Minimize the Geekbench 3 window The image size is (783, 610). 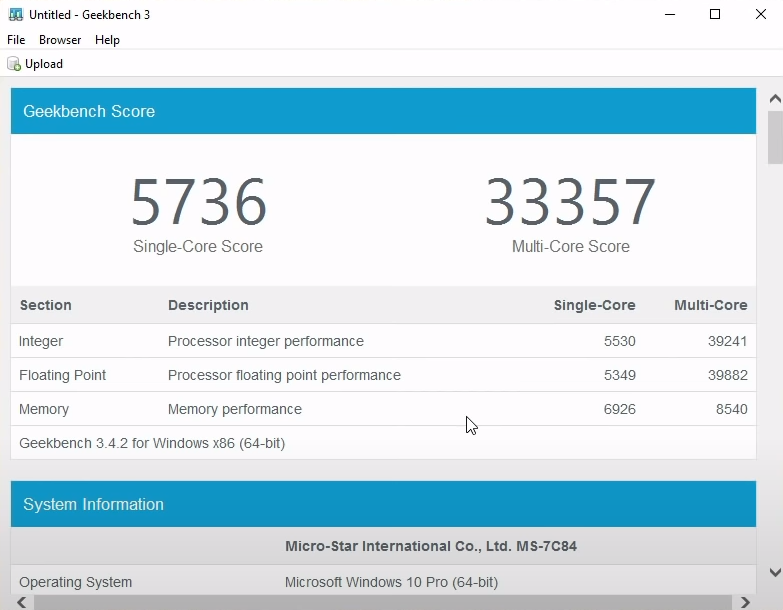[668, 15]
